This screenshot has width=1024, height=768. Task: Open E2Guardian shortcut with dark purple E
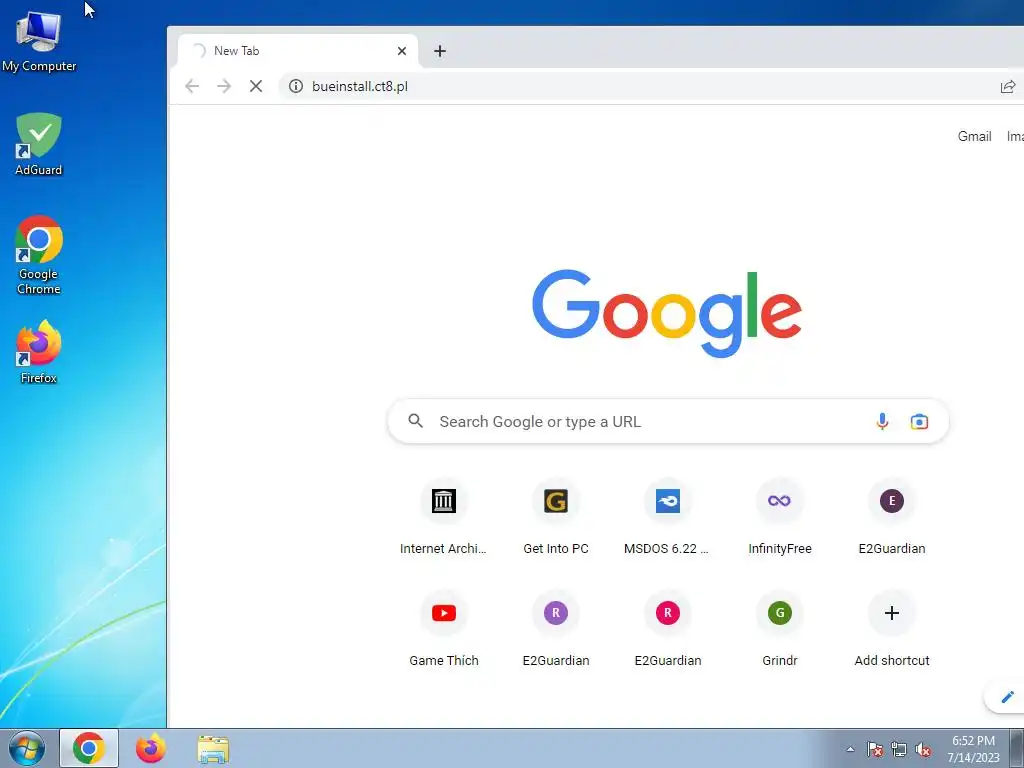click(891, 517)
